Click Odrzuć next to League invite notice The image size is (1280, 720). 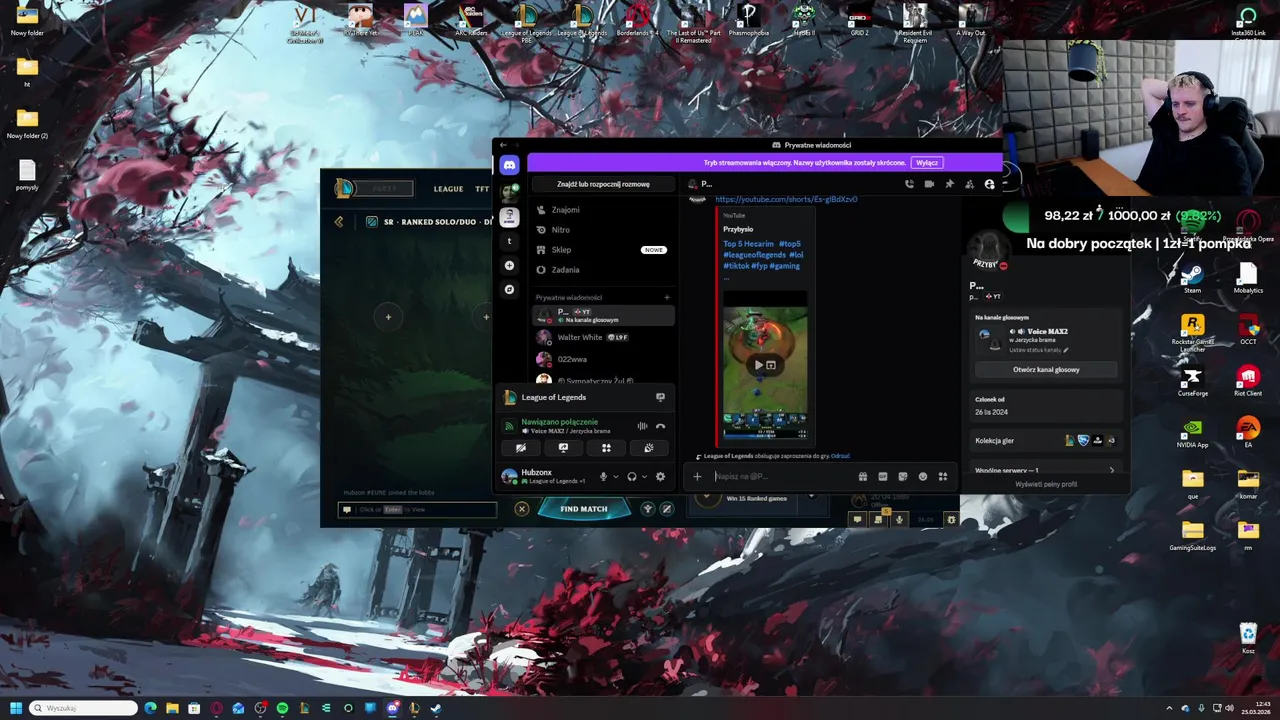[x=840, y=456]
